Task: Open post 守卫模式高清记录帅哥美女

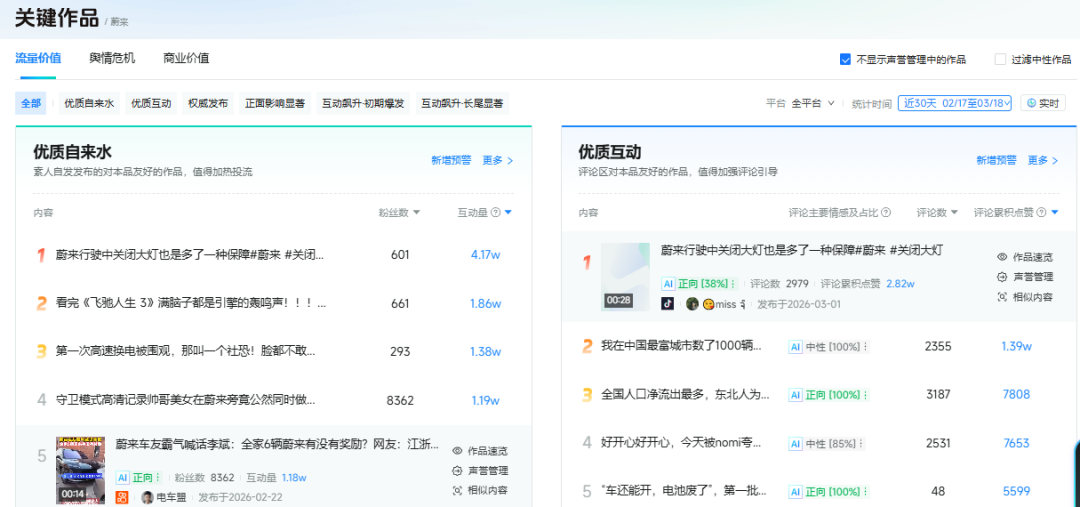Action: [186, 400]
